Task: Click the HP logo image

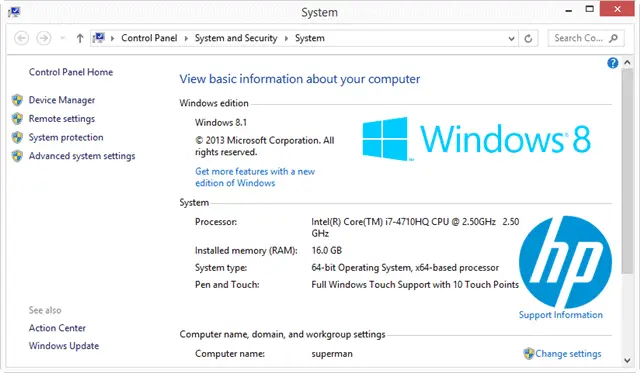Action: [565, 262]
